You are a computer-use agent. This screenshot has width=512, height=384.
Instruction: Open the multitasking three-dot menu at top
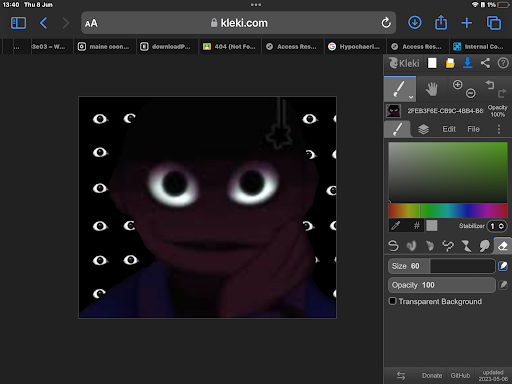pyautogui.click(x=256, y=5)
